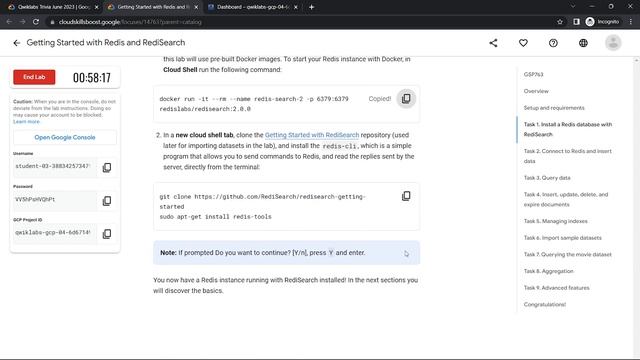This screenshot has width=640, height=360.
Task: Open the Chrome three-dot menu
Action: tap(631, 22)
